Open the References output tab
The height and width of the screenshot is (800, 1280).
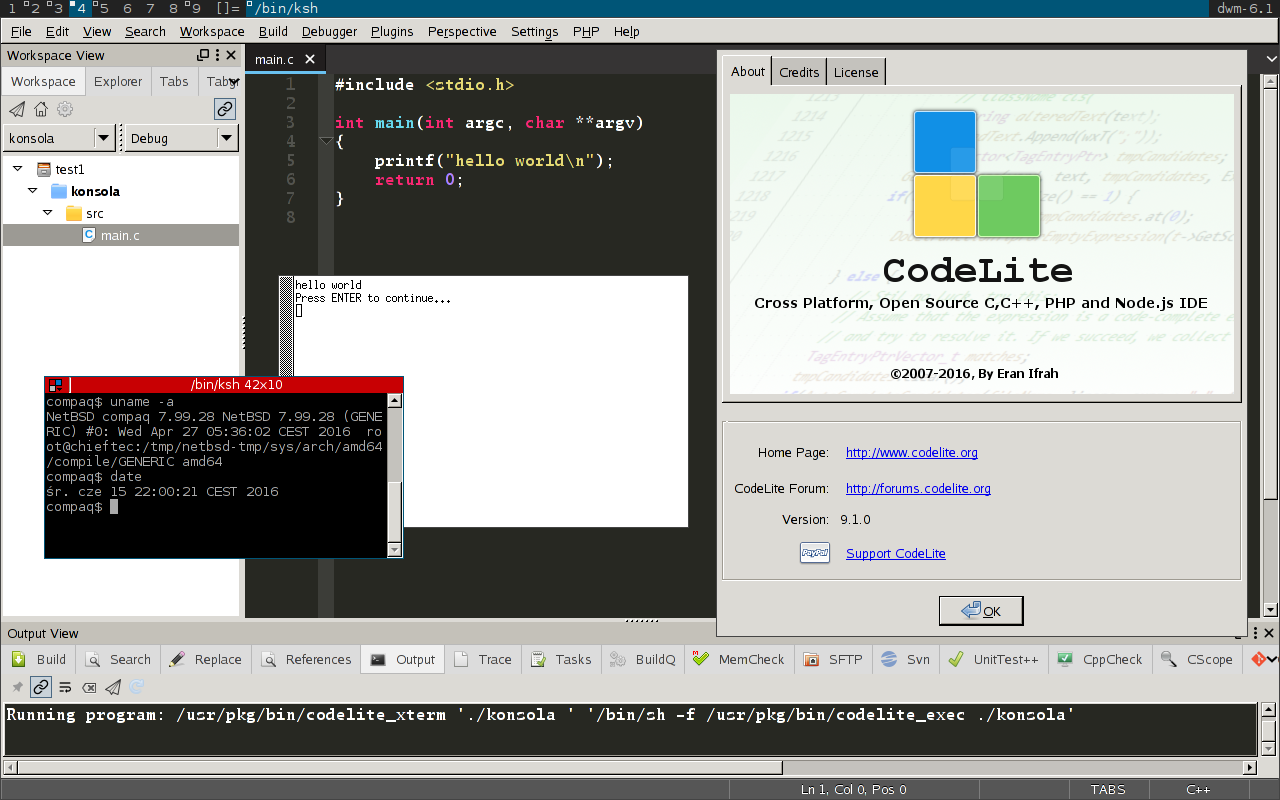point(306,659)
